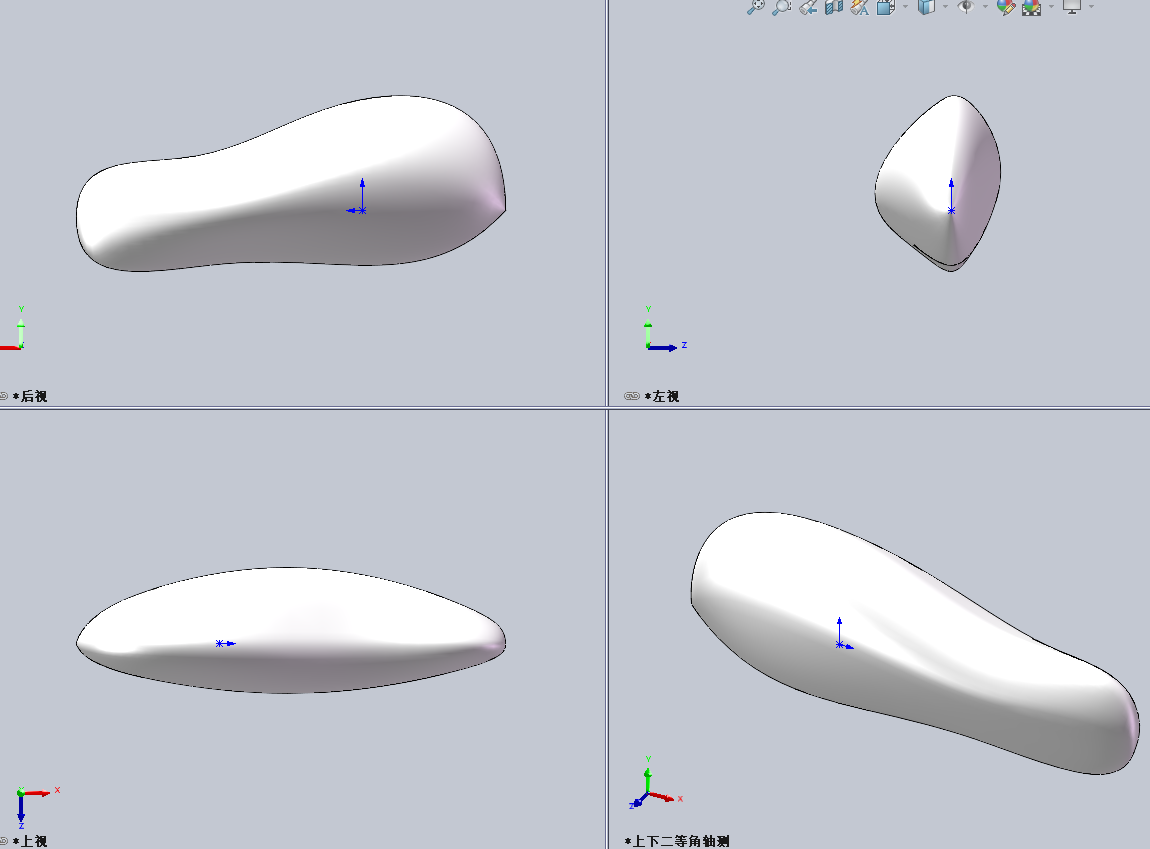The image size is (1150, 849).
Task: Open the Apply Scene dropdown arrow
Action: point(1051,6)
